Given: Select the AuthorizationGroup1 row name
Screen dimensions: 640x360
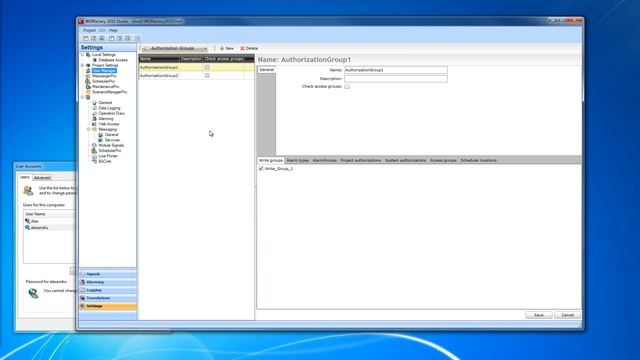Looking at the screenshot, I should click(159, 67).
